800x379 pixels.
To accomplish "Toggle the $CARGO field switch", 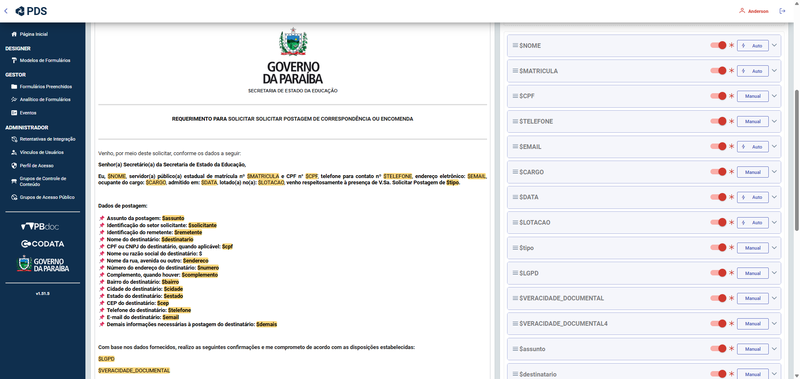I will [x=718, y=172].
